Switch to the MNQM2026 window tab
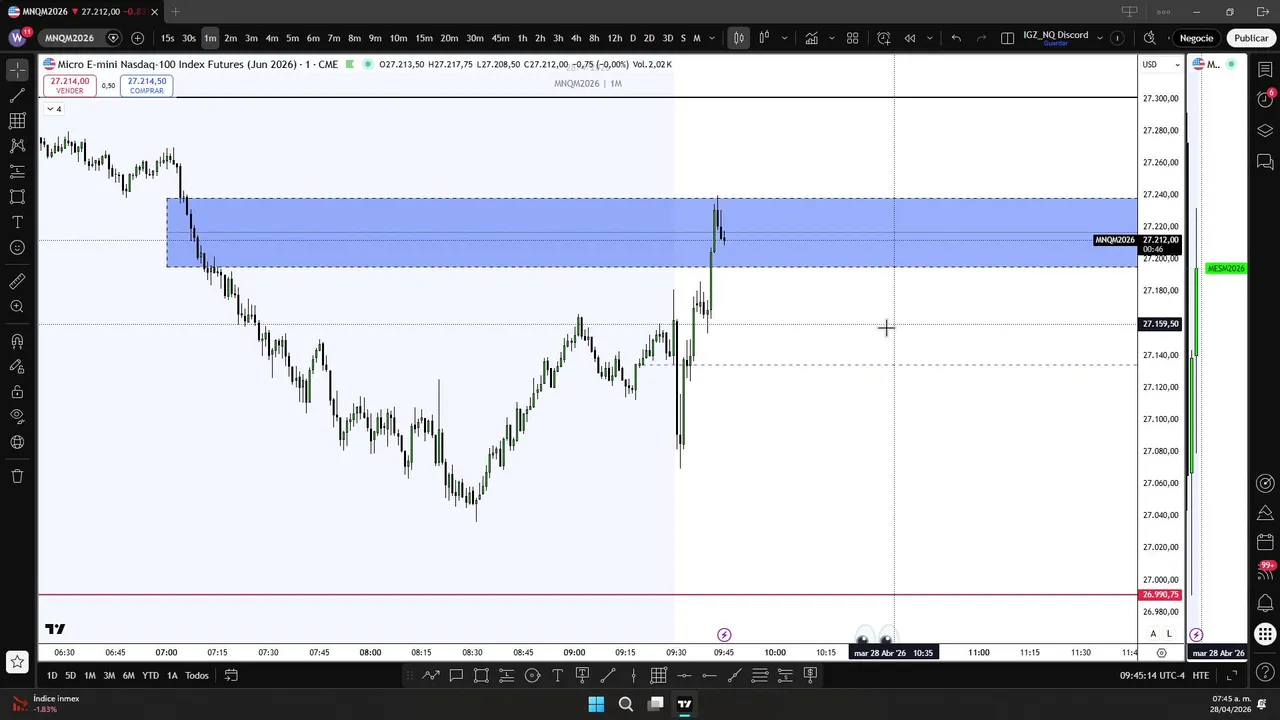 click(x=81, y=12)
